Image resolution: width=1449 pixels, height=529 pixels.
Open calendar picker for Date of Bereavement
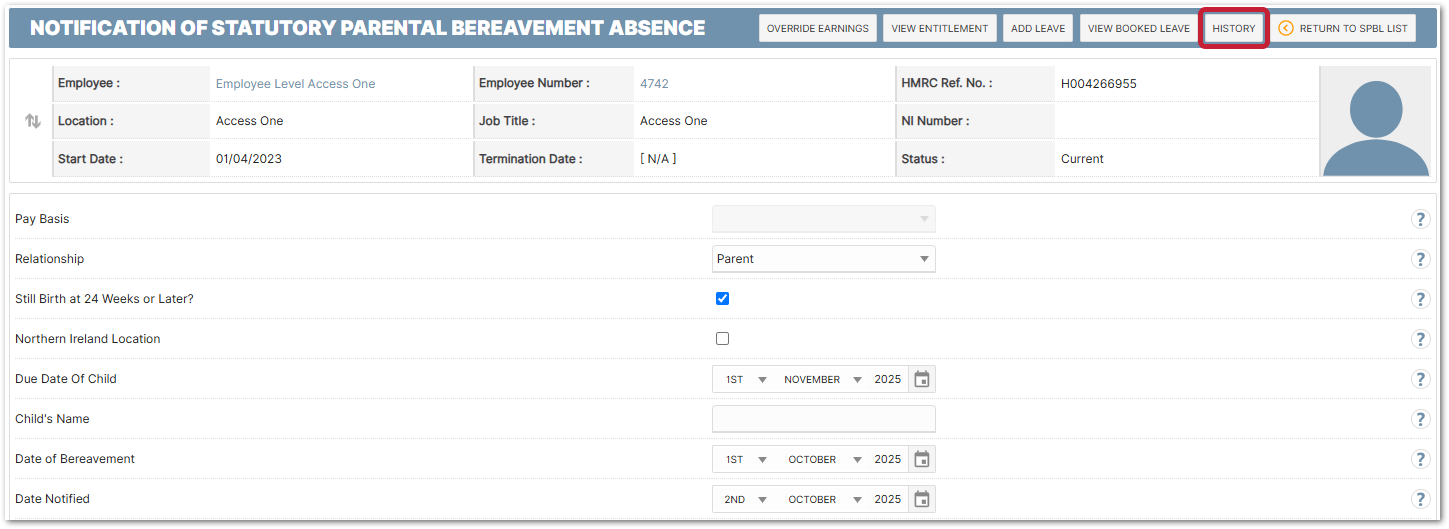922,459
